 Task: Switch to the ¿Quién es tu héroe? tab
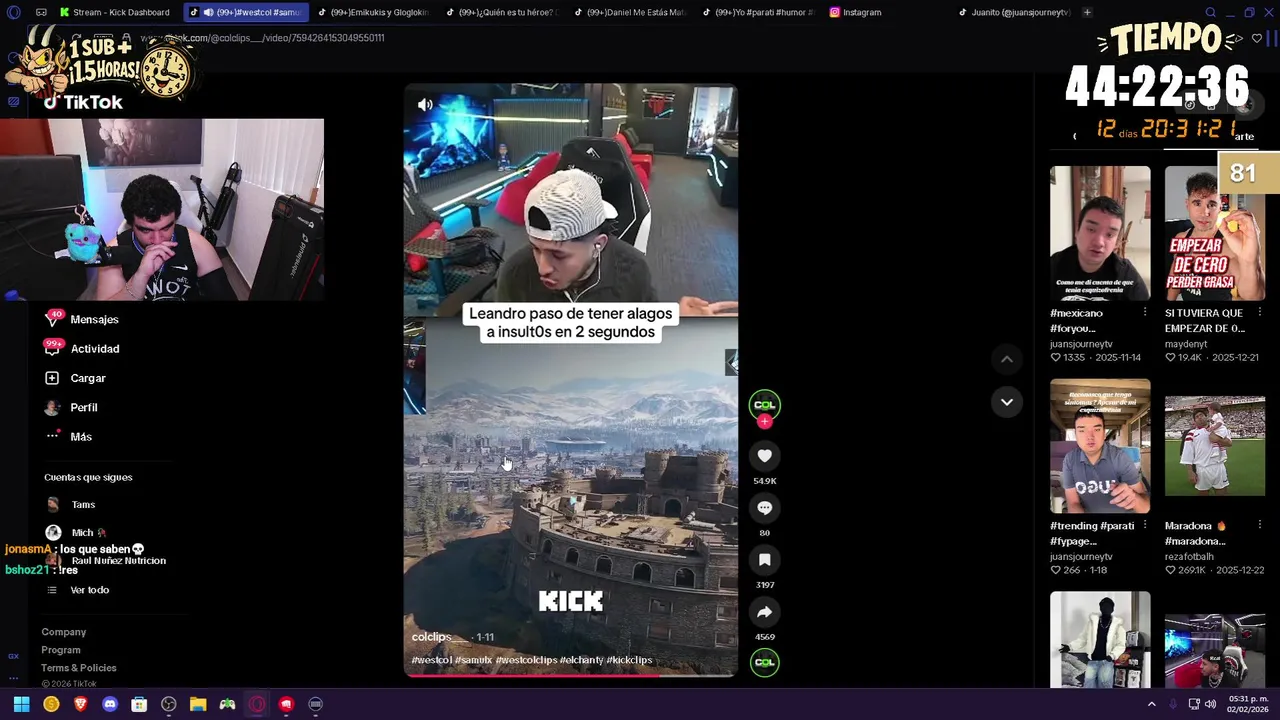pos(501,12)
